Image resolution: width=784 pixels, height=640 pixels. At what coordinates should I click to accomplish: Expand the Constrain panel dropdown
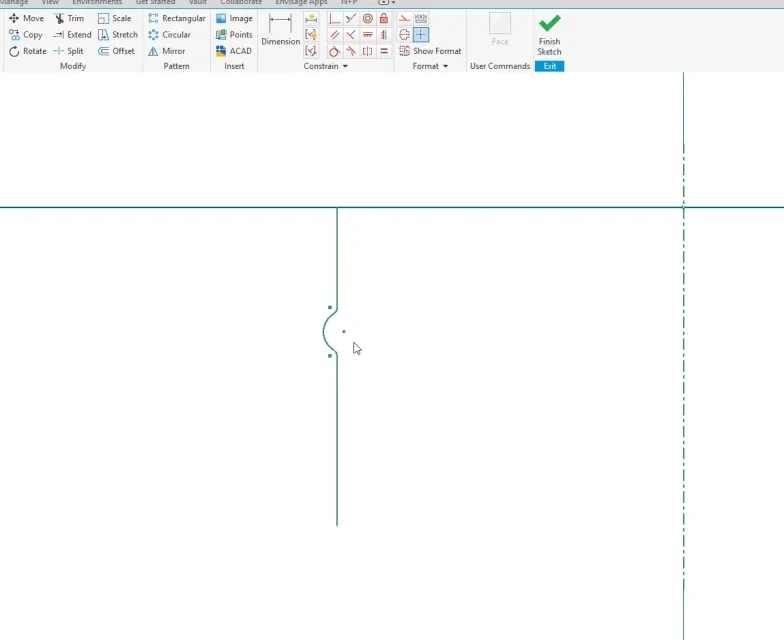[345, 66]
